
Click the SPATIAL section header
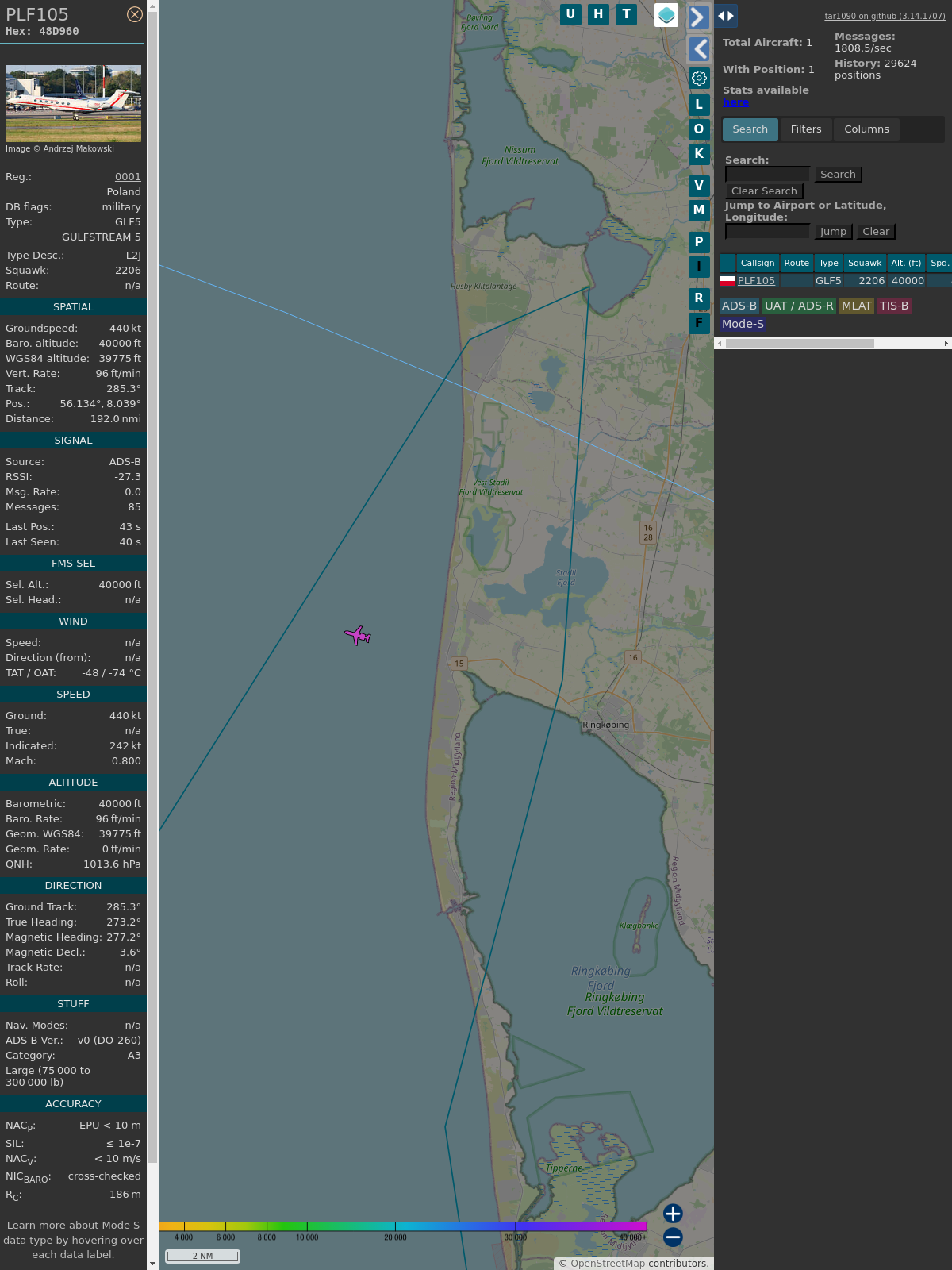coord(73,307)
